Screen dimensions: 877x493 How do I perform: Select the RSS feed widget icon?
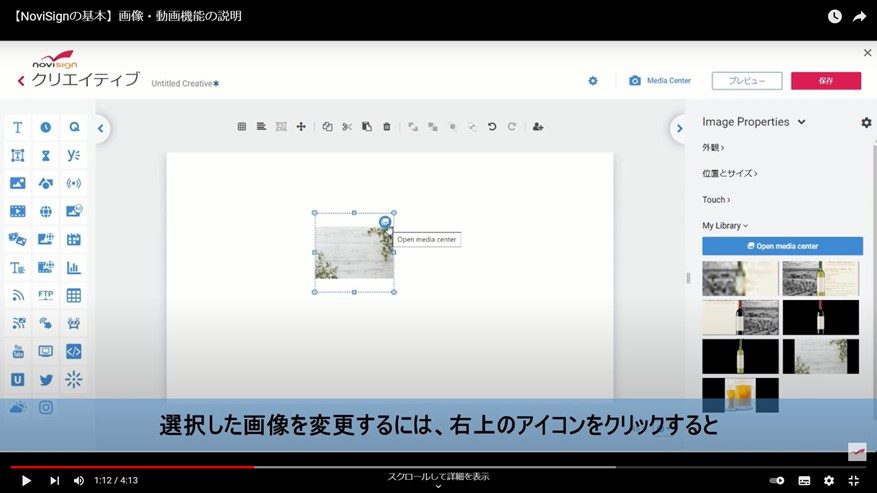tap(18, 295)
